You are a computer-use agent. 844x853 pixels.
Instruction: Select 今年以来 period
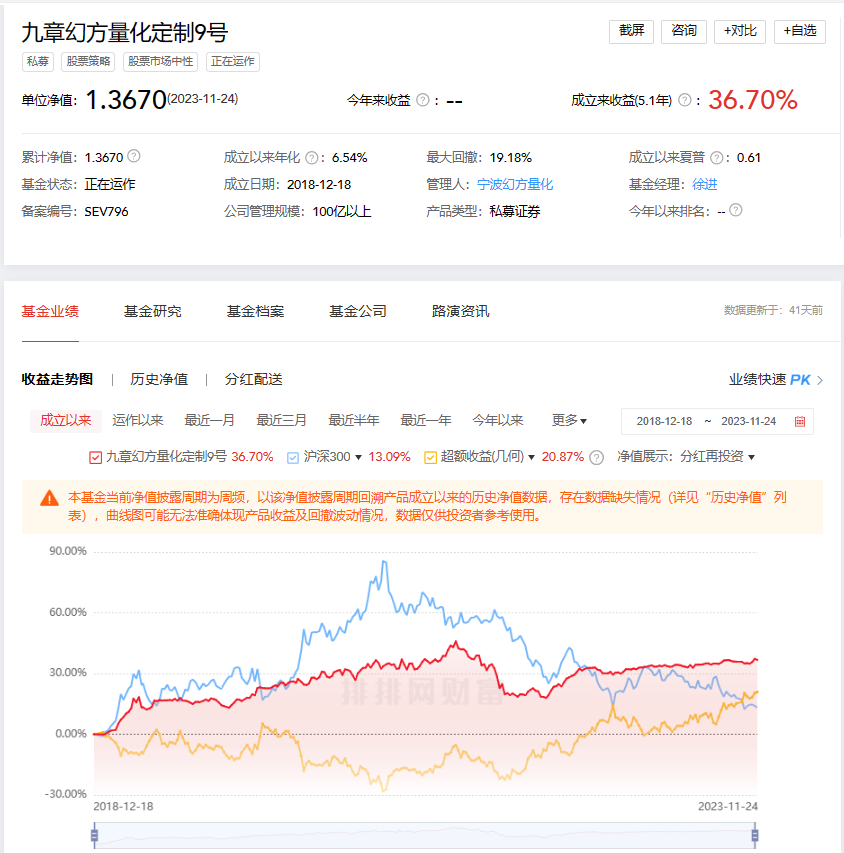(497, 421)
